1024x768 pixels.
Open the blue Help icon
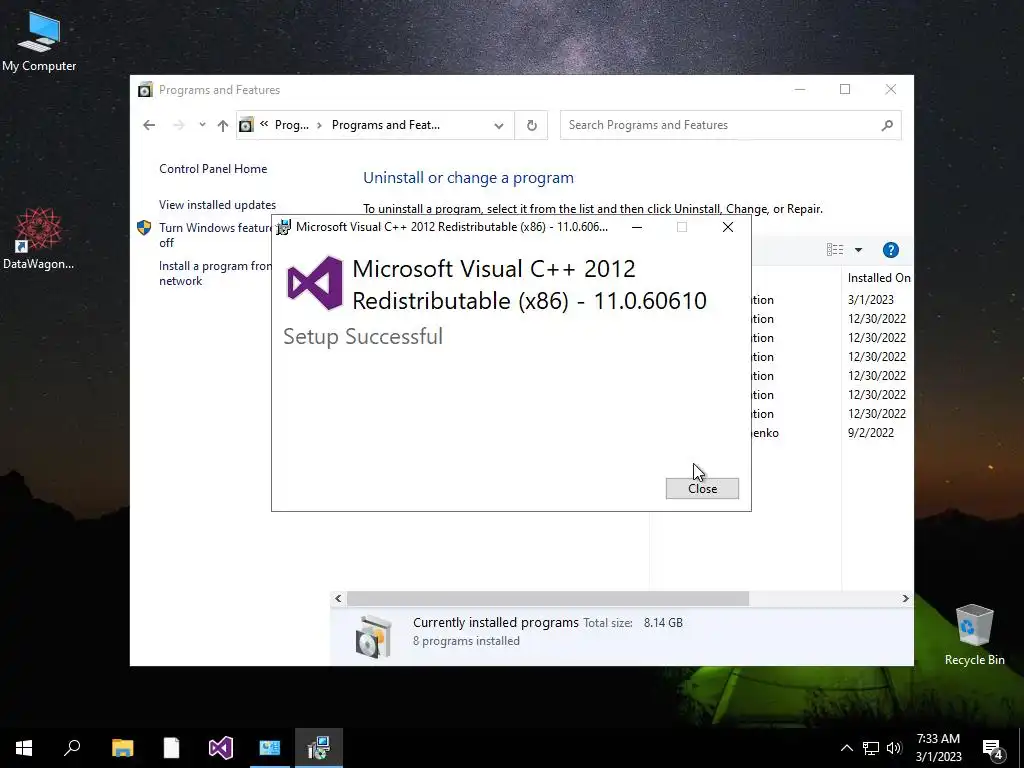click(x=891, y=249)
